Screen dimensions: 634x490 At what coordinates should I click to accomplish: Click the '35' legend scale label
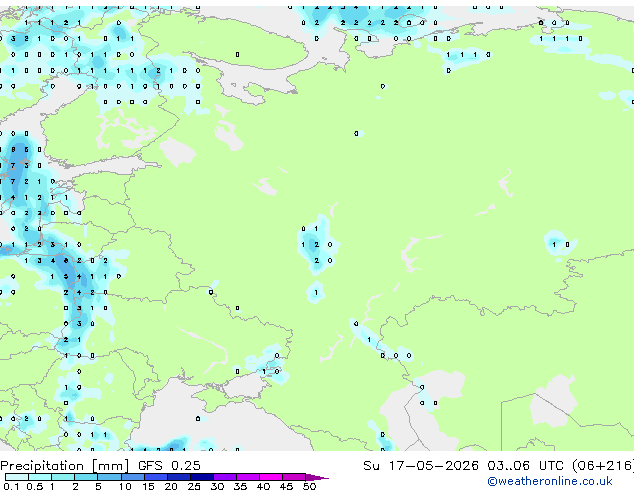point(240,486)
